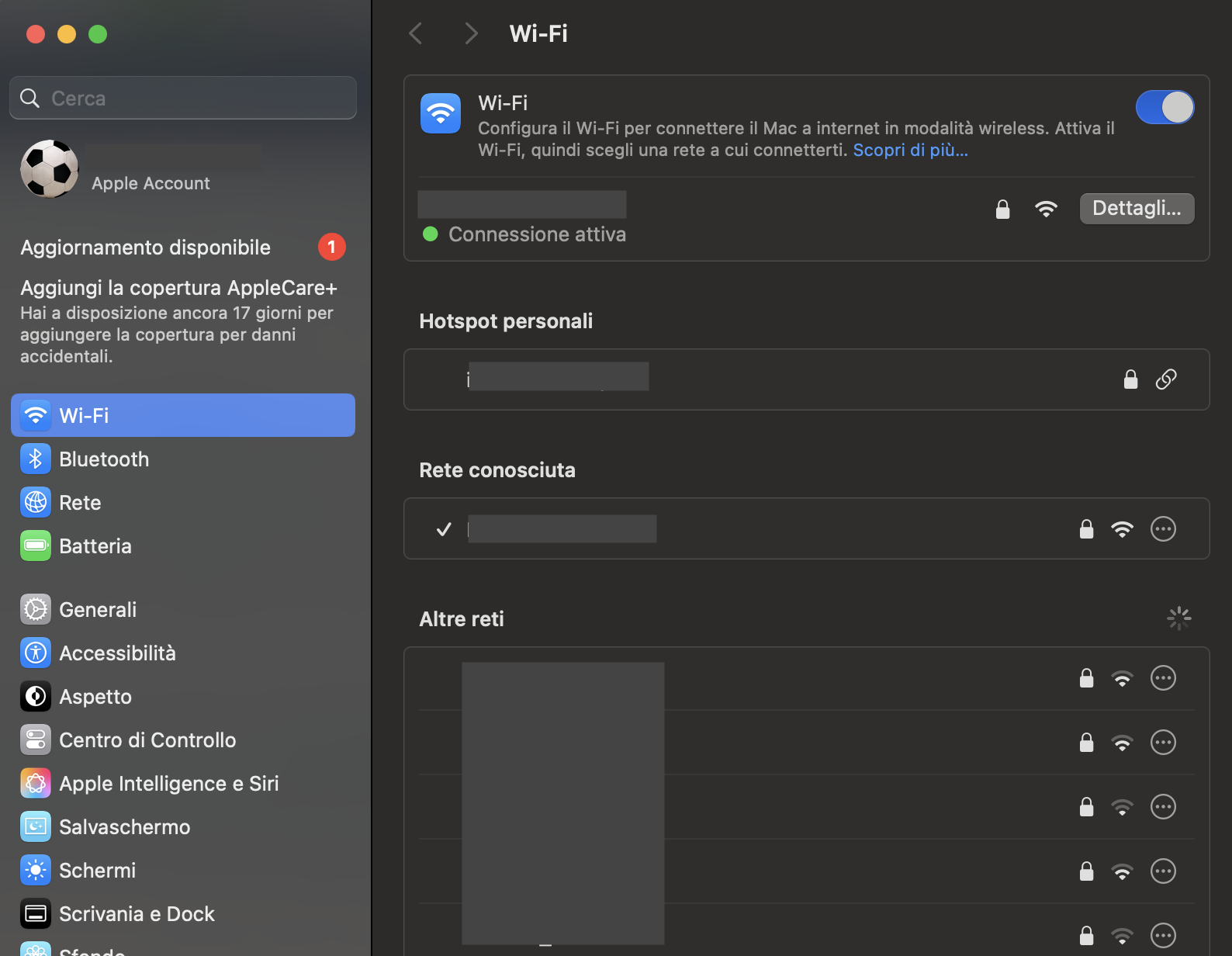Click the 'Rete conosciuta' heading
The image size is (1232, 956).
[497, 470]
